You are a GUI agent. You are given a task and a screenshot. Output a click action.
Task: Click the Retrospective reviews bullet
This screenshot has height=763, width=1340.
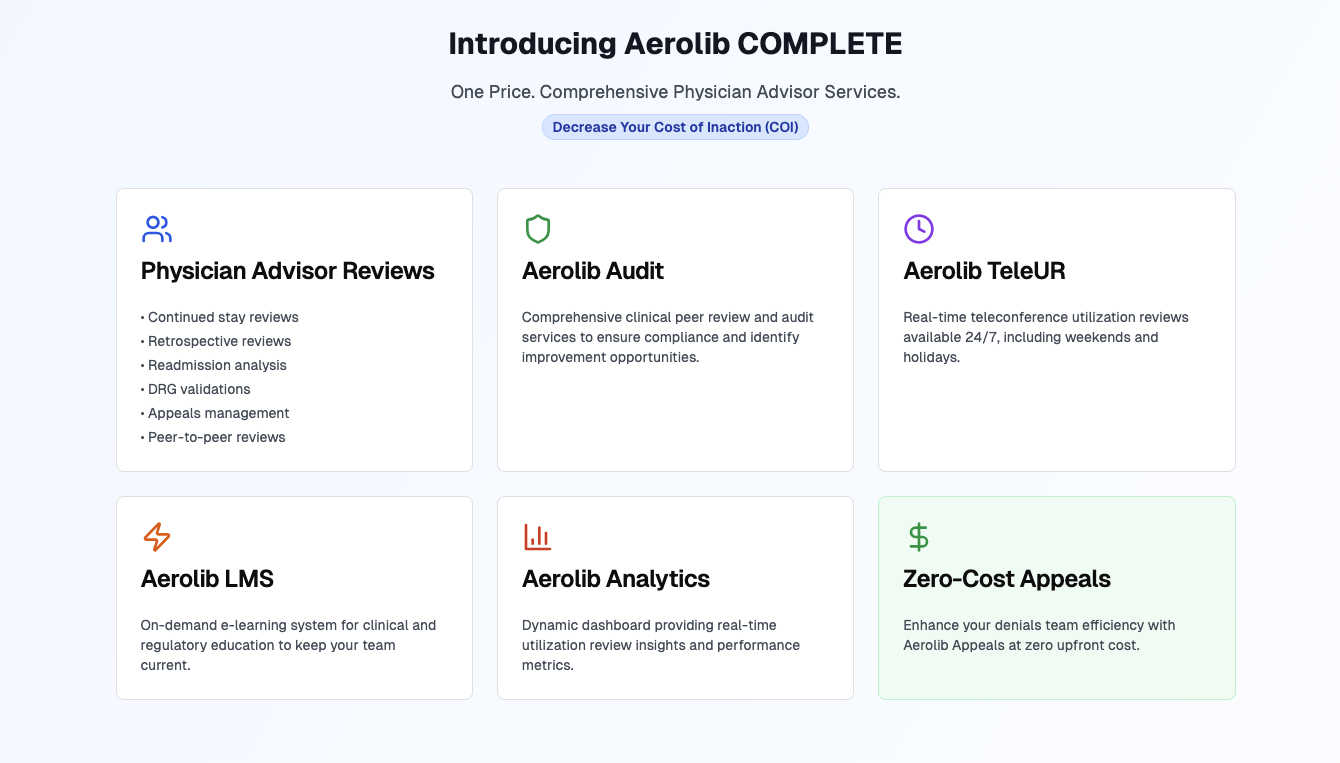point(216,341)
